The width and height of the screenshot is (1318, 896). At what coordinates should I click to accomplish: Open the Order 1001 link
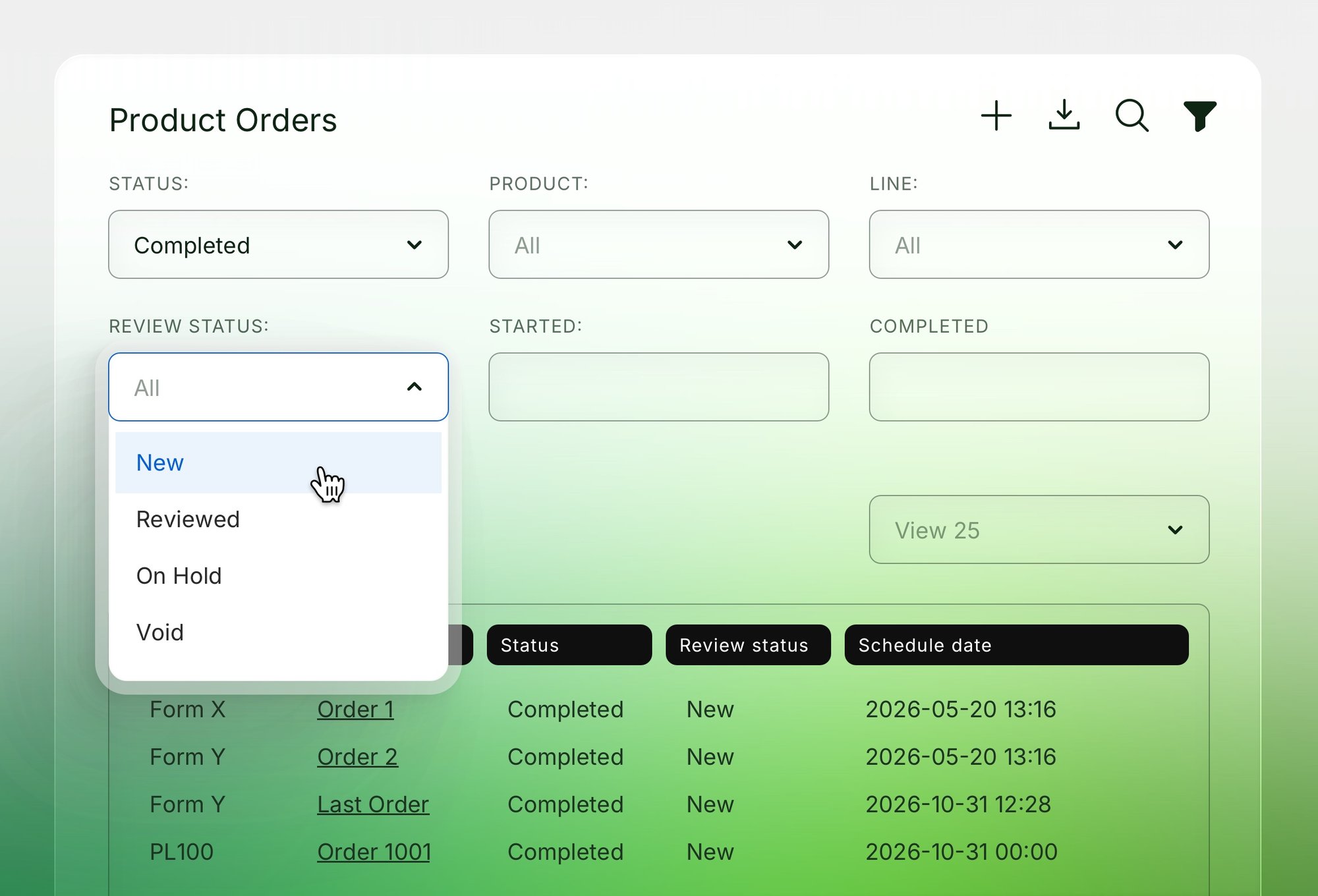(x=374, y=852)
